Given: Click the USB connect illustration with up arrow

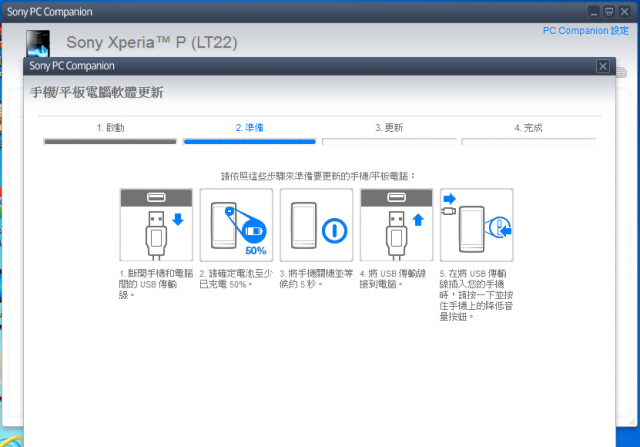Looking at the screenshot, I should 396,225.
